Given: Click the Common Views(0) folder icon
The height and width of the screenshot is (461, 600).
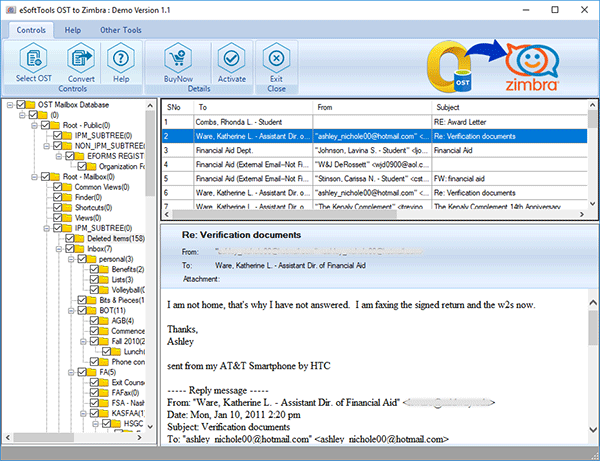Looking at the screenshot, I should click(67, 187).
